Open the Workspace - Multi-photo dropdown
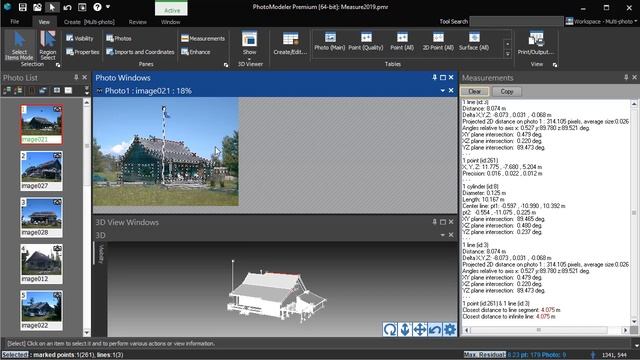This screenshot has height=360, width=640. point(602,21)
